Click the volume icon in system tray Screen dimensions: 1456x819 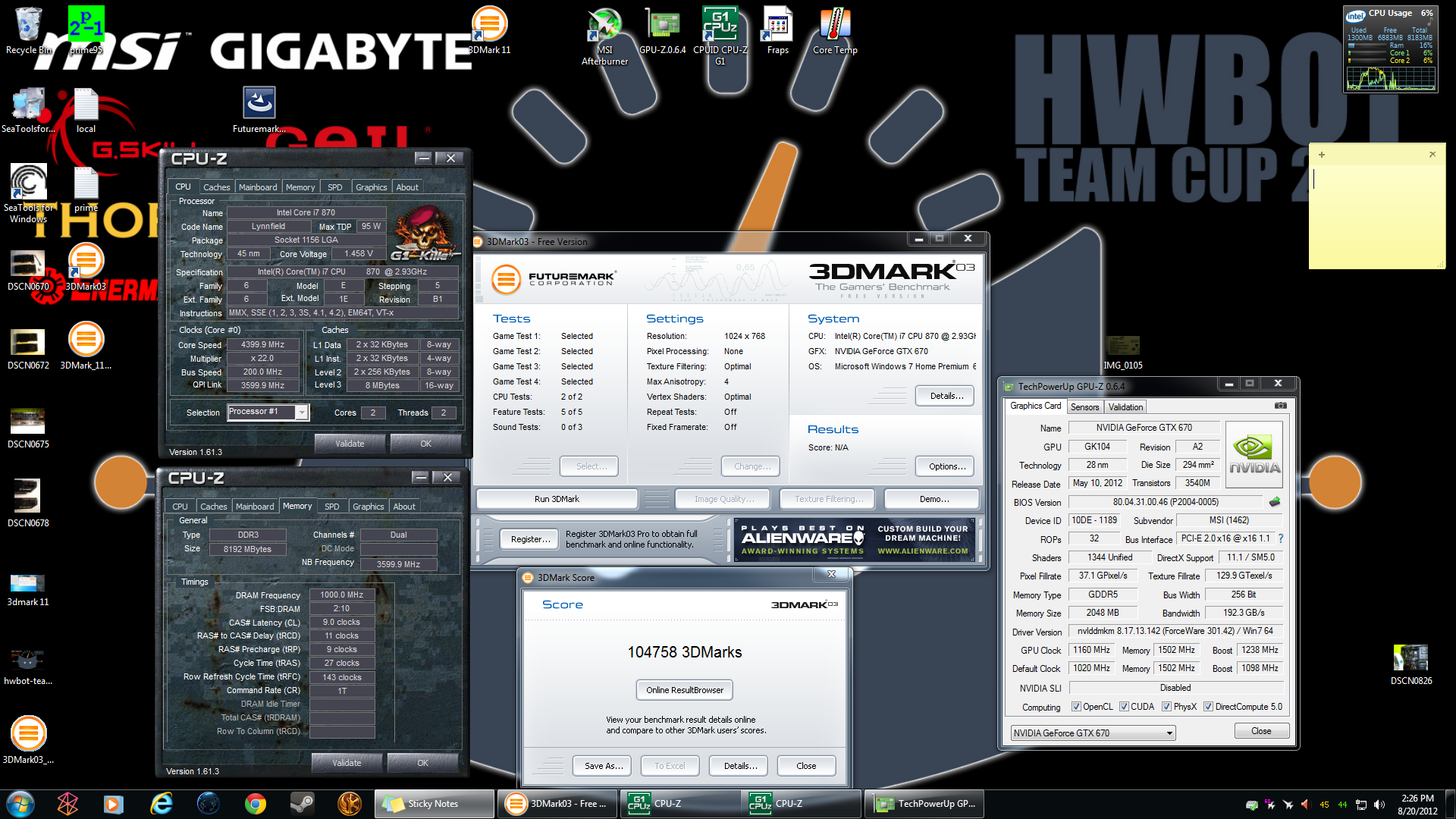(x=1379, y=805)
